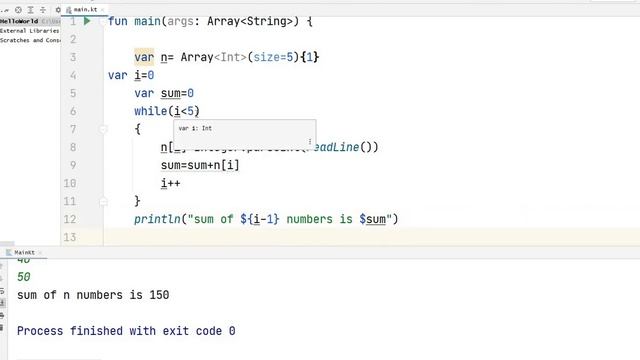Image resolution: width=640 pixels, height=360 pixels.
Task: Toggle soft-wrap icon in run console sidebar
Action: point(2,291)
